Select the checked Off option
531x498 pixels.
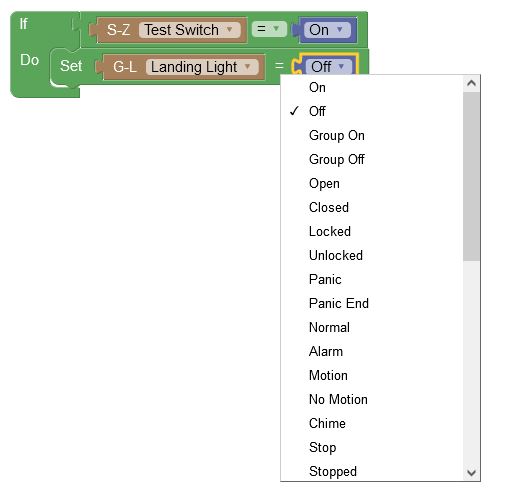[x=372, y=111]
